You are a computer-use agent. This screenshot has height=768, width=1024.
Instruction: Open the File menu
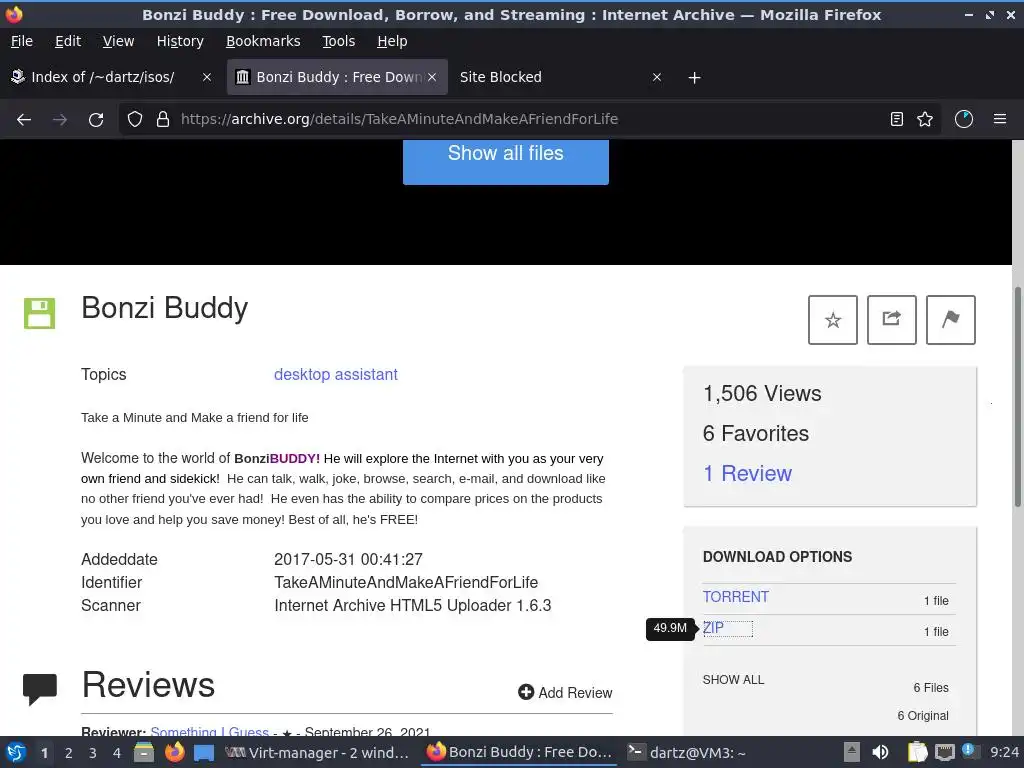pos(22,41)
